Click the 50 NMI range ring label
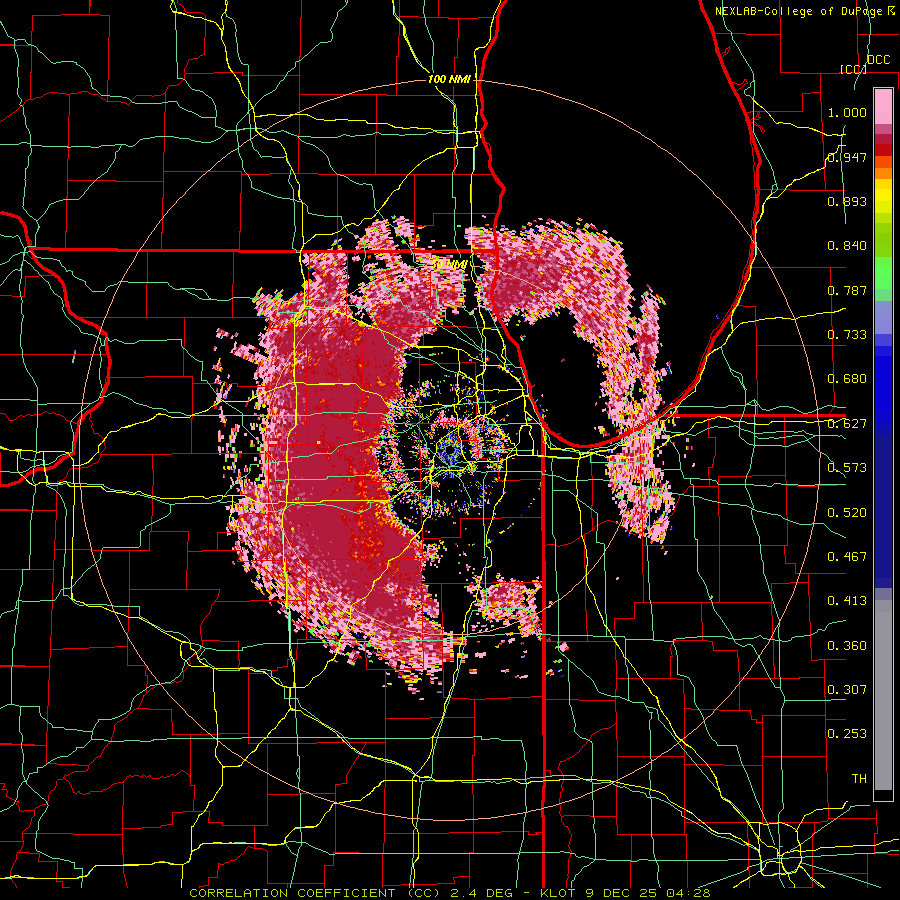 (449, 265)
